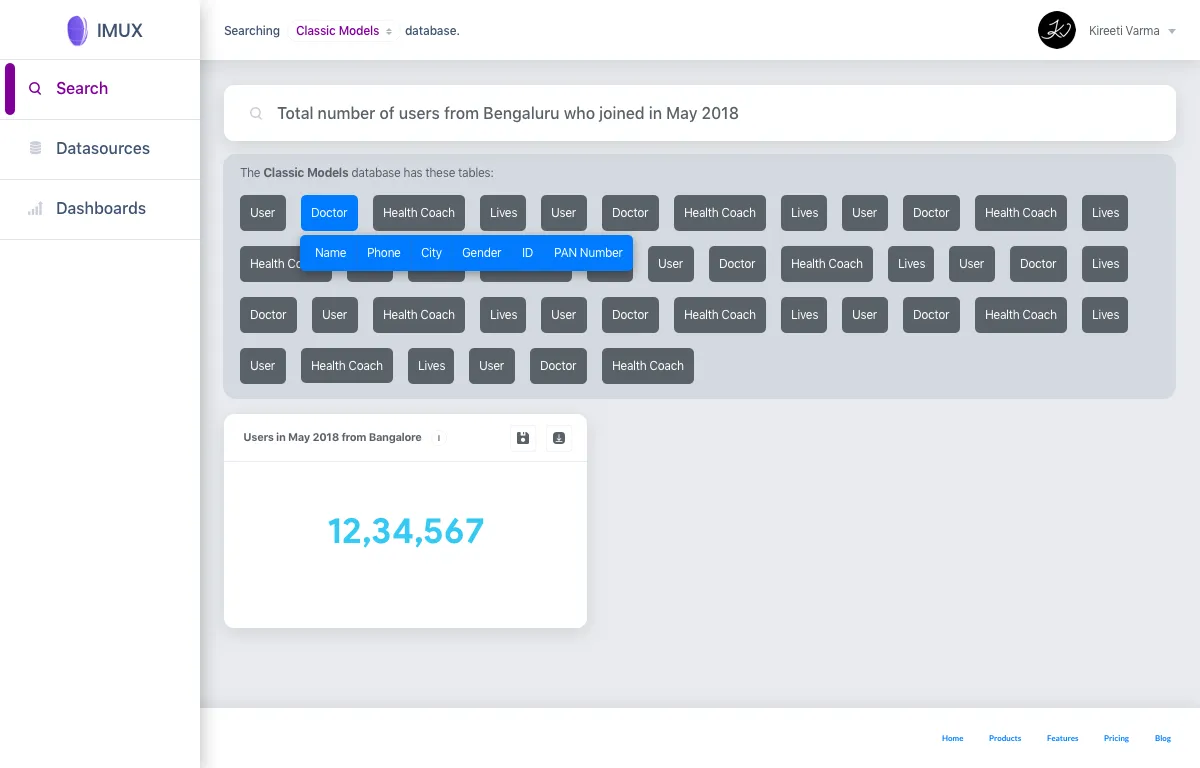Open the Classic Models database selector
The image size is (1200, 768).
click(x=344, y=31)
